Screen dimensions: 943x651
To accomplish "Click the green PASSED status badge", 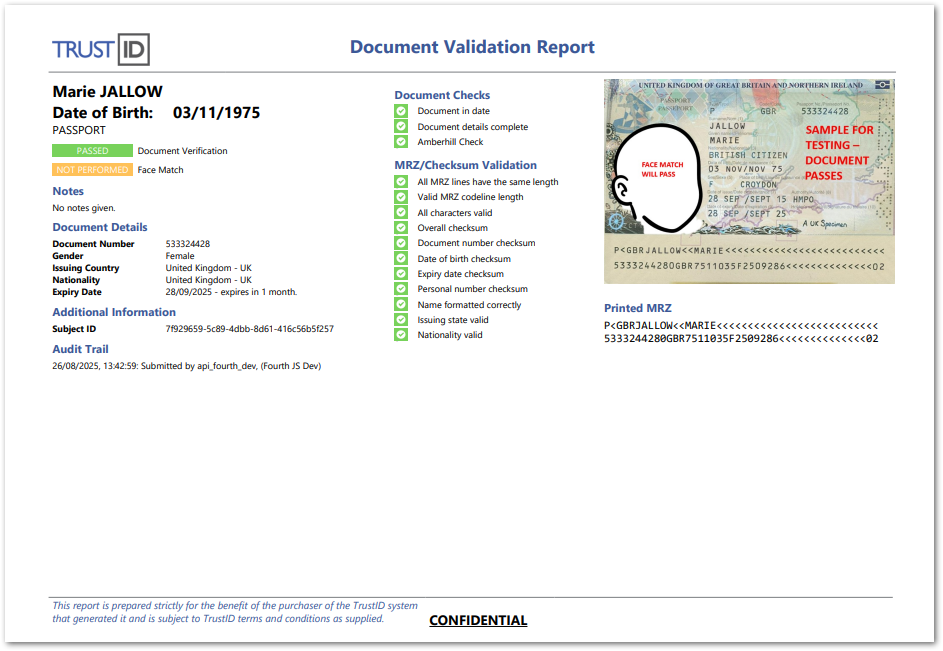I will (x=92, y=151).
